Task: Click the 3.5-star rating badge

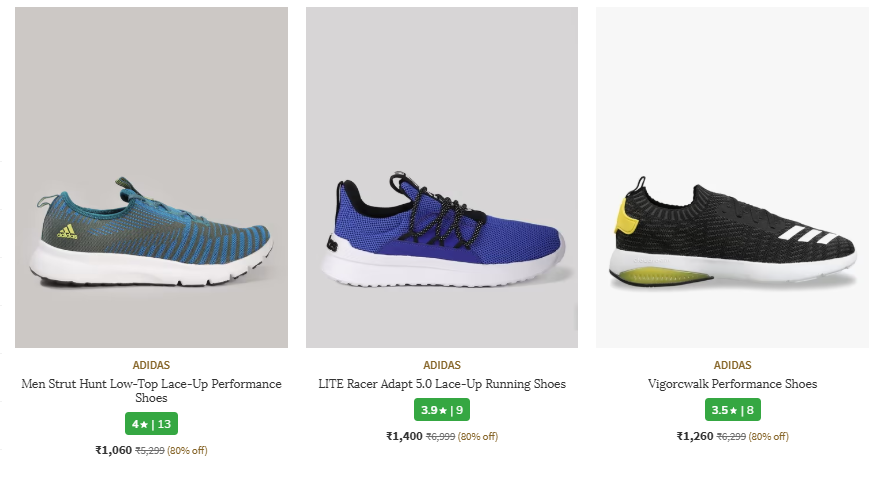Action: [x=732, y=410]
